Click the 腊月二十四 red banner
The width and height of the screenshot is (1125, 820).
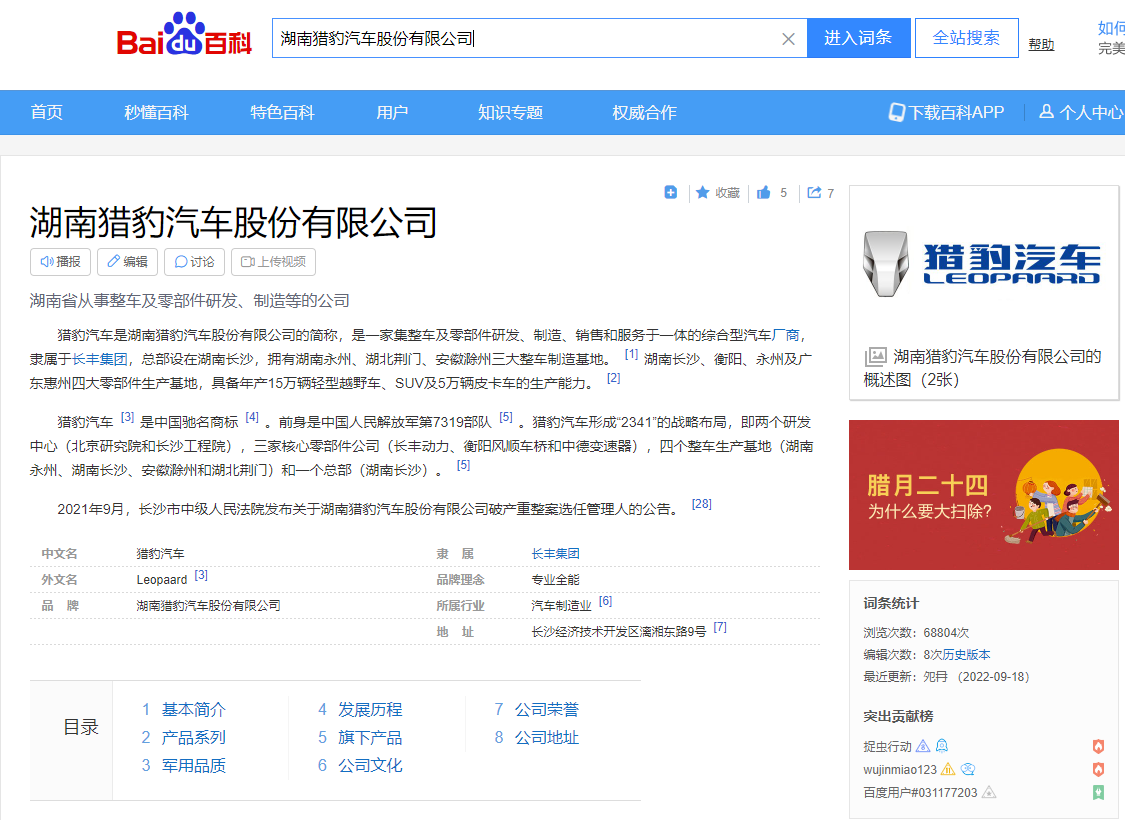984,495
